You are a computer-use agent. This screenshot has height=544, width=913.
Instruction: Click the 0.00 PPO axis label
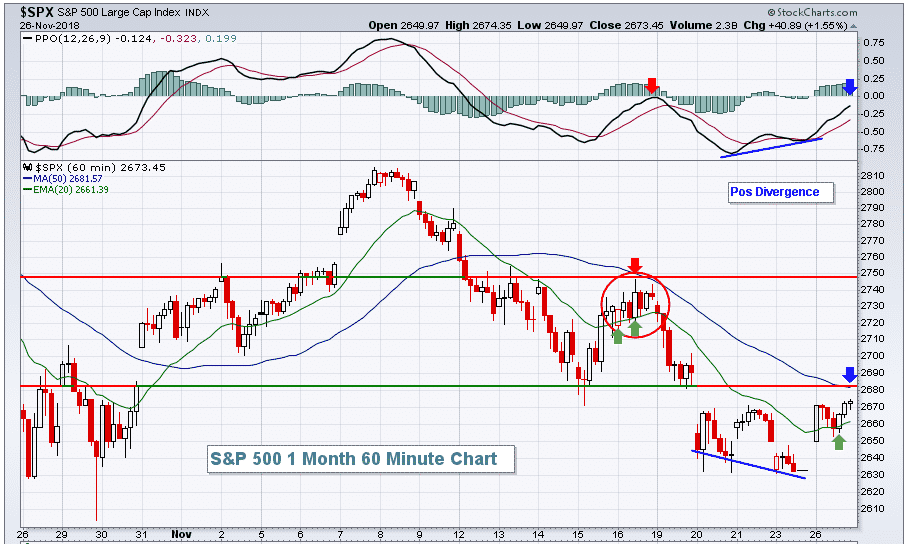(x=874, y=96)
